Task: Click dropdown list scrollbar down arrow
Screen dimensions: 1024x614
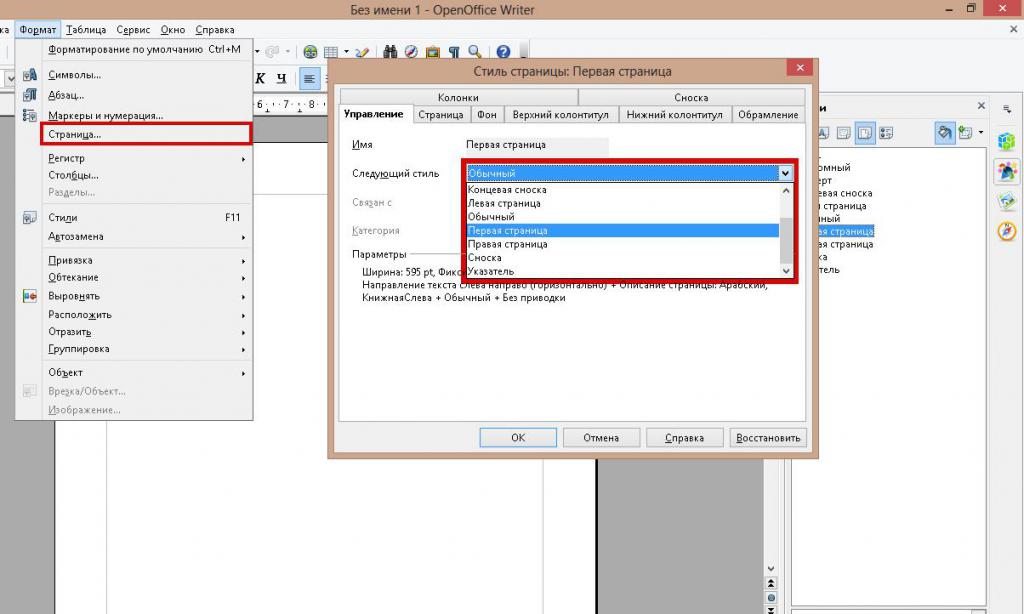Action: 786,270
